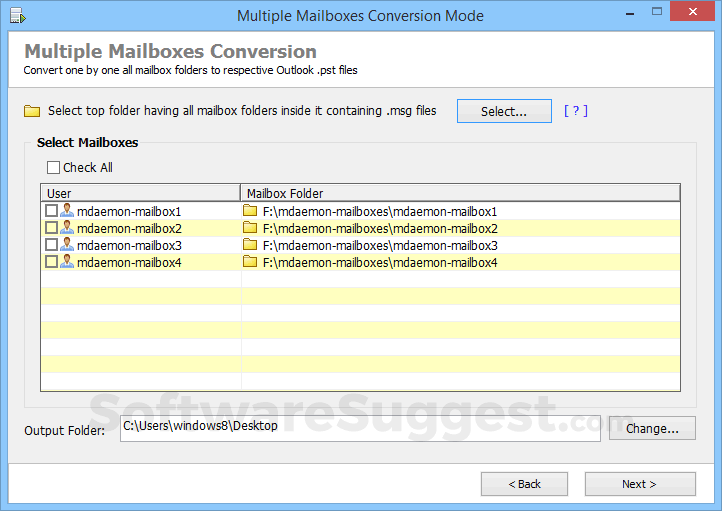Click the folder icon beside the select-folder instruction
Viewport: 722px width, 511px height.
(x=32, y=111)
